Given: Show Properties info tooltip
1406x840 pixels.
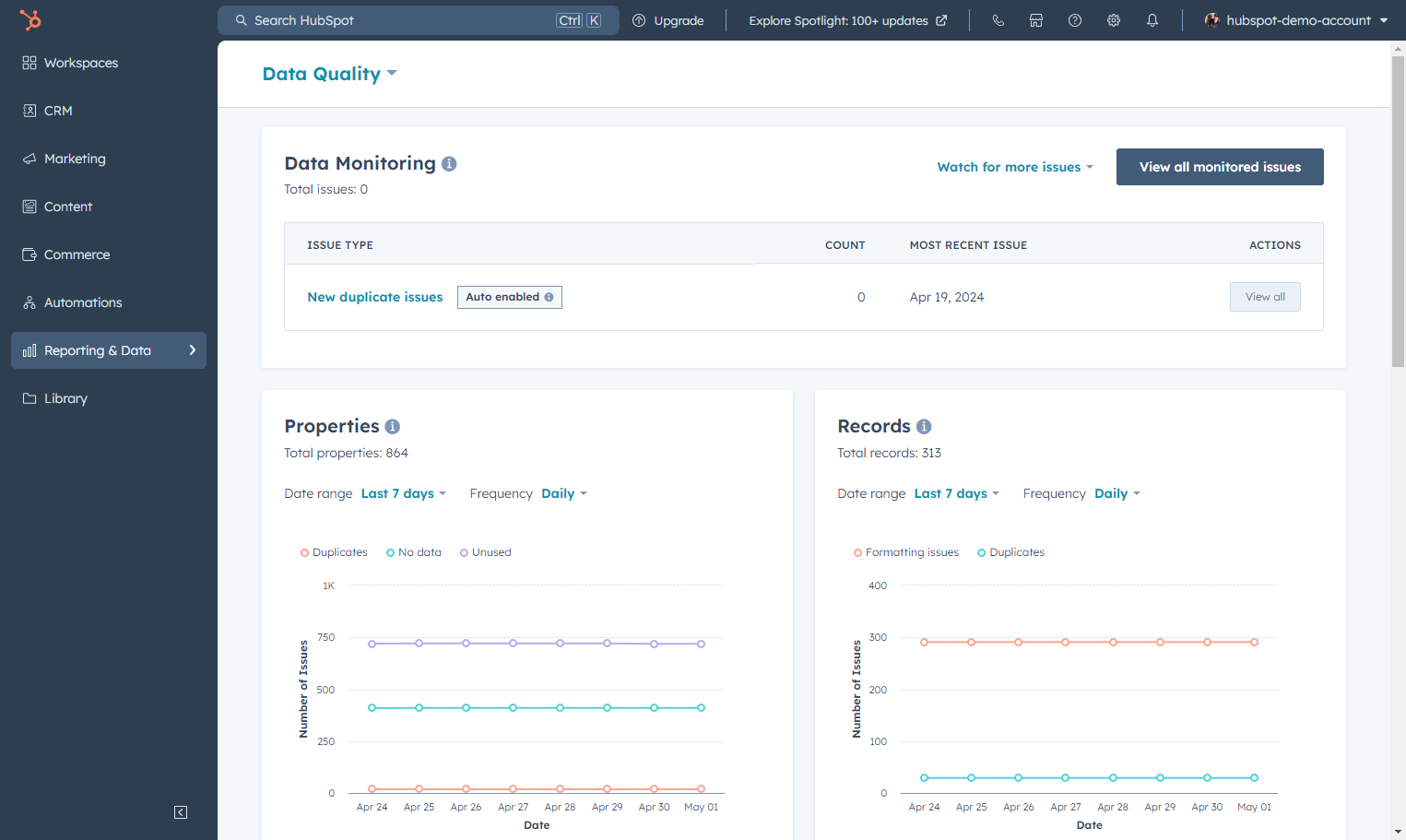Looking at the screenshot, I should click(393, 426).
